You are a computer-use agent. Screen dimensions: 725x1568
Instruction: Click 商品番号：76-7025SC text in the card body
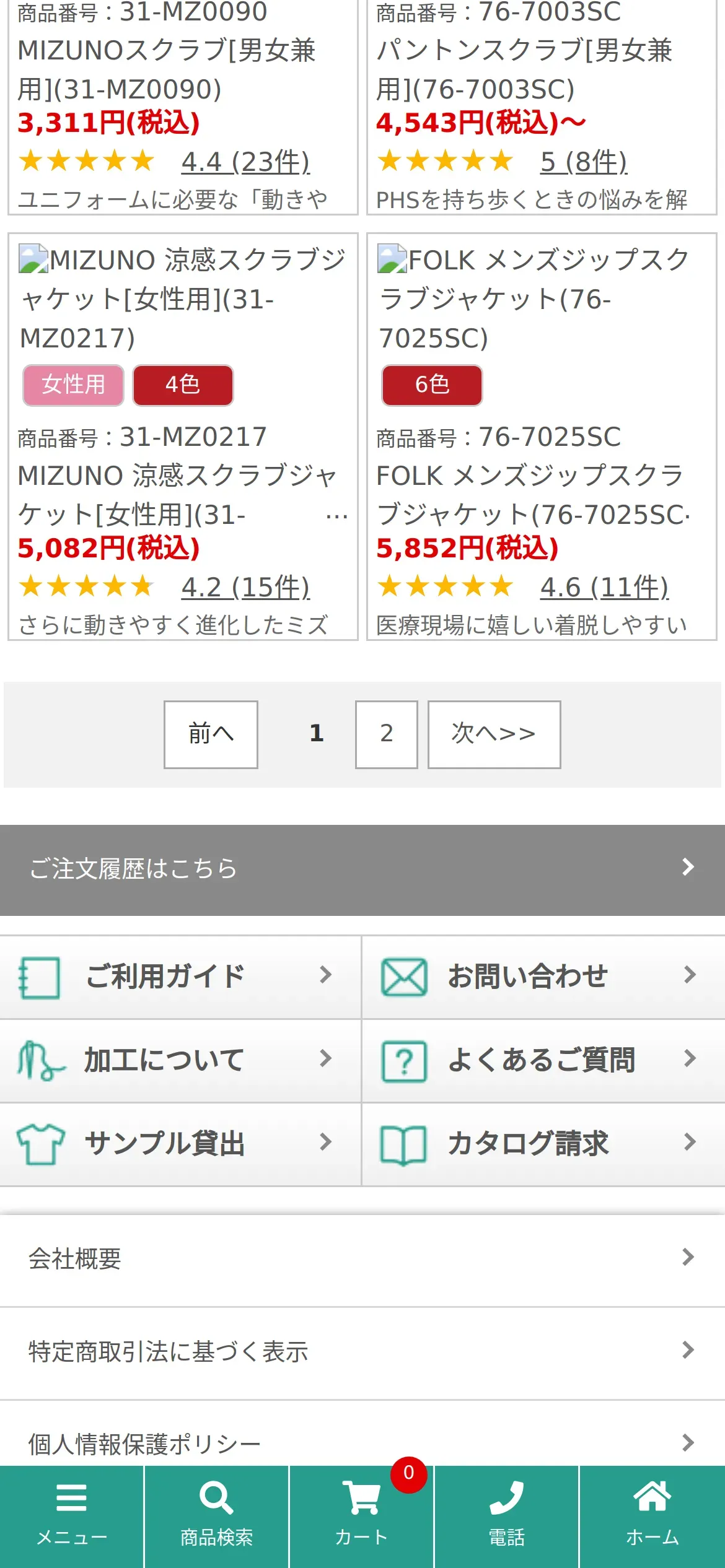(x=498, y=437)
